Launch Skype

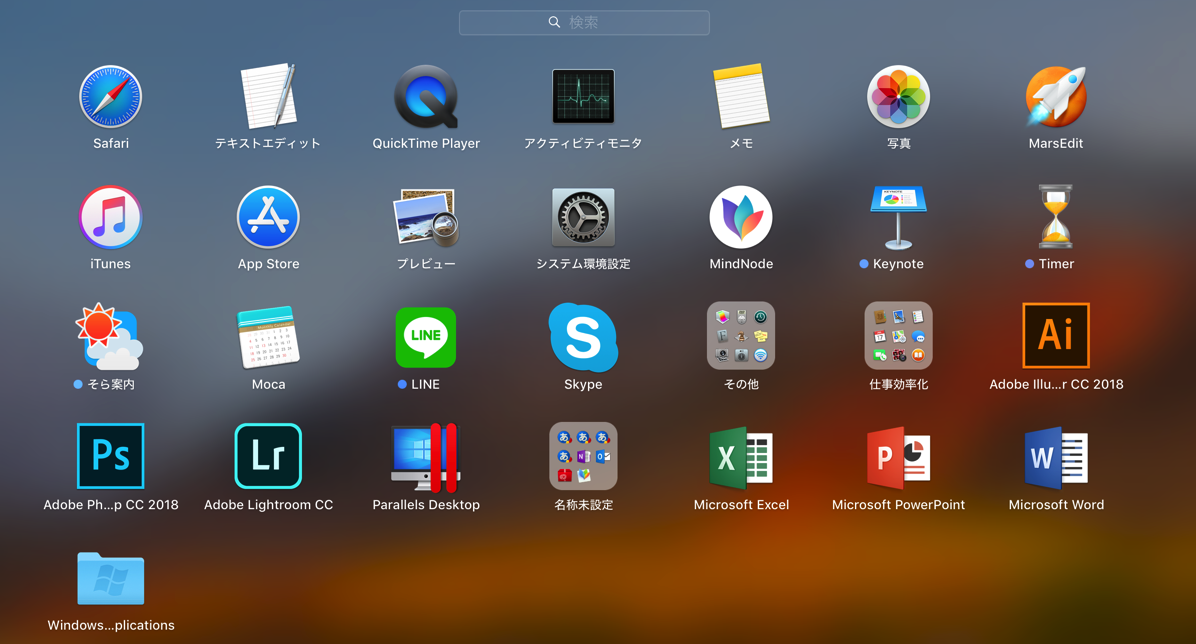[x=583, y=337]
